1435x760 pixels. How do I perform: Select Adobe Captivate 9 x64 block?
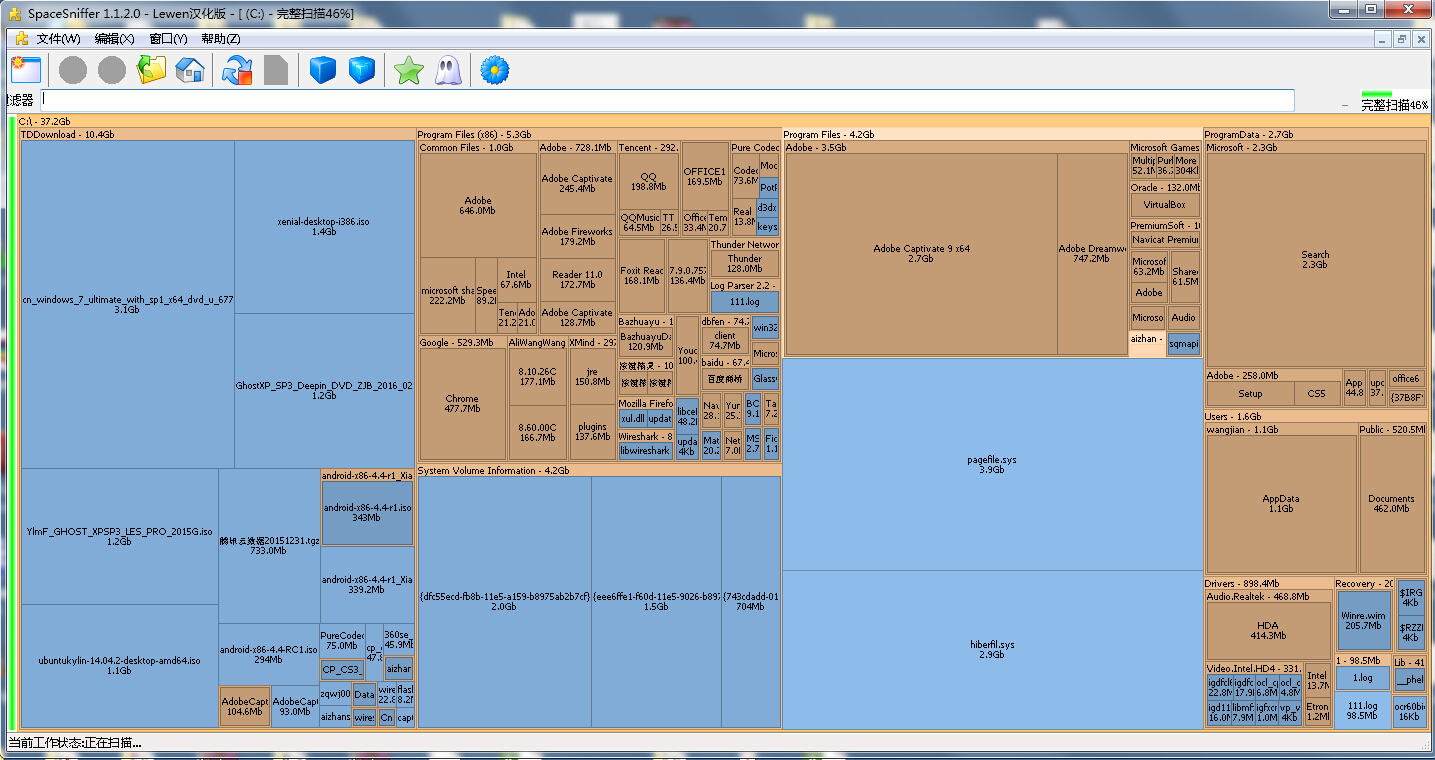click(x=921, y=254)
